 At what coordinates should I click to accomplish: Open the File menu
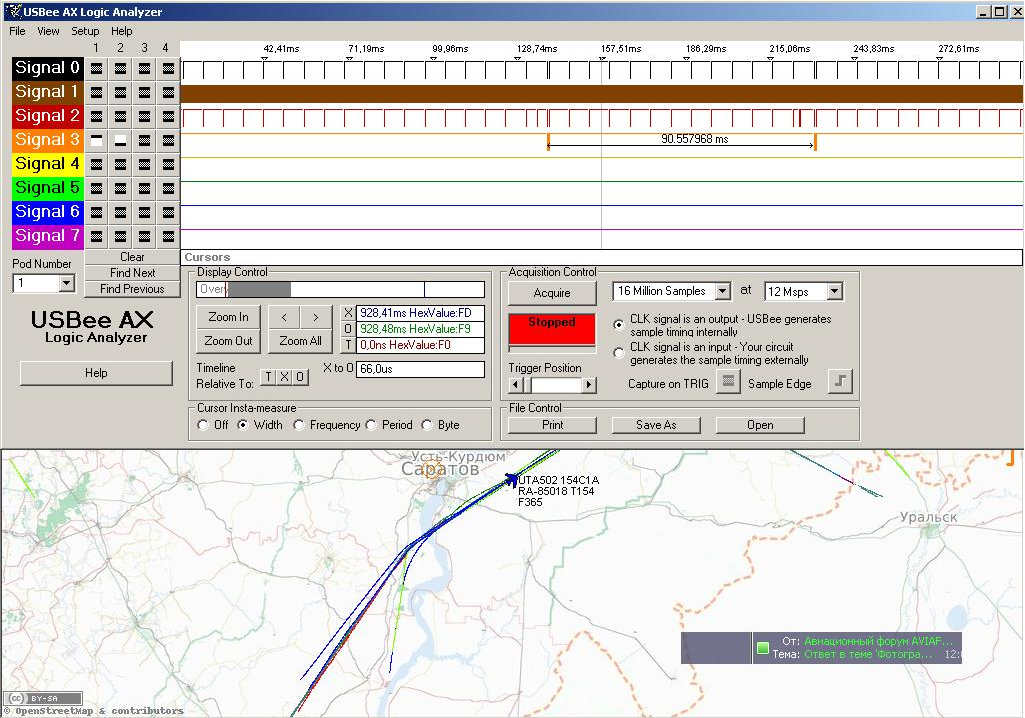tap(17, 31)
